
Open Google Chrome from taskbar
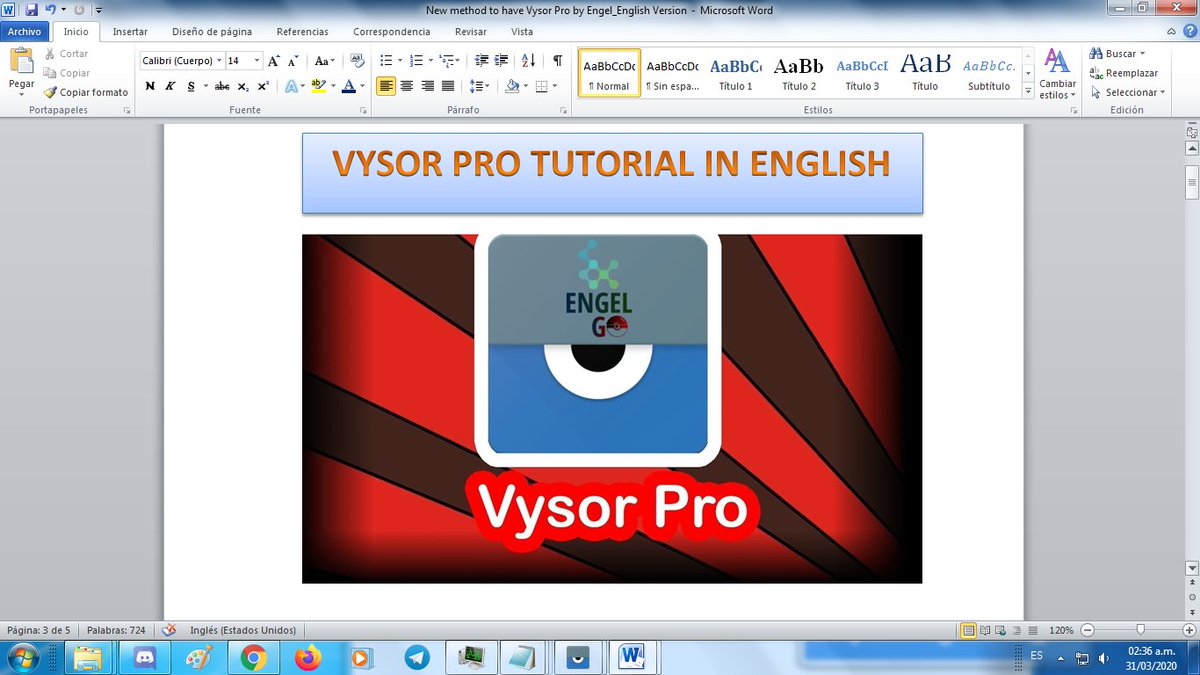[252, 657]
